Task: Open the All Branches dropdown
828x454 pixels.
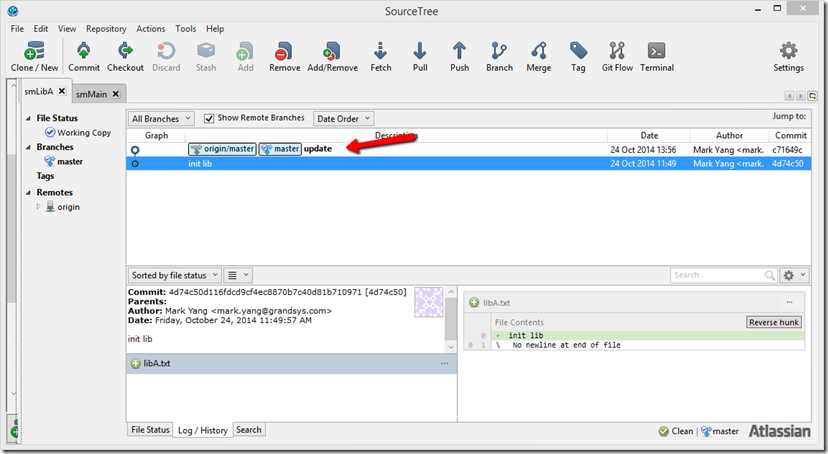Action: (161, 119)
